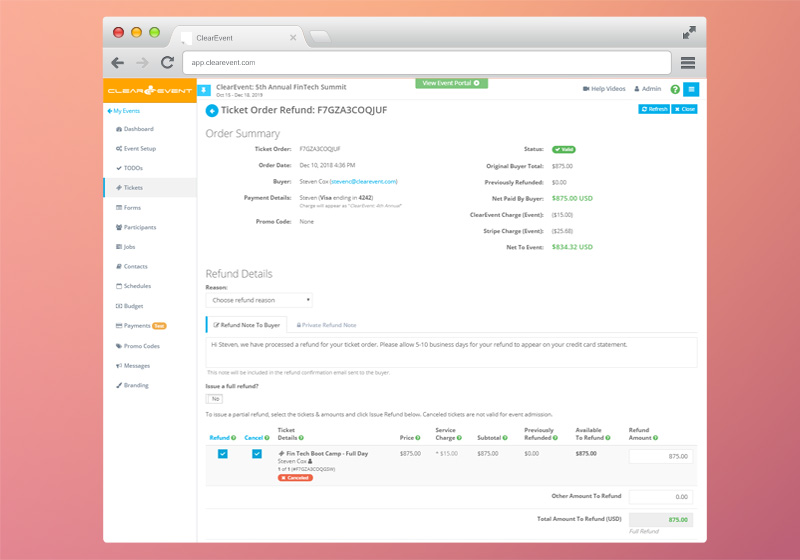Click the Refund Amount info icon
The height and width of the screenshot is (560, 800).
click(x=656, y=438)
